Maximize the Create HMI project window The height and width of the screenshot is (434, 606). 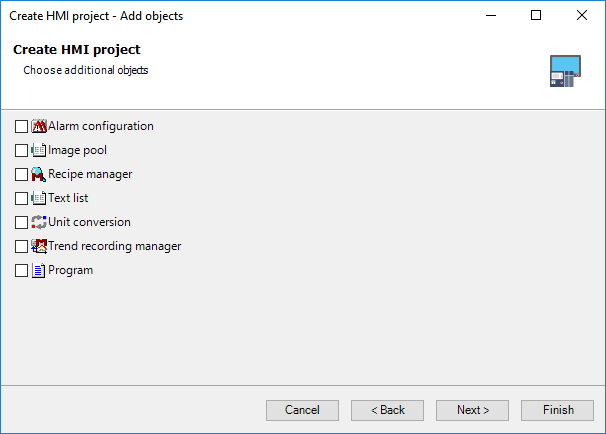coord(536,15)
